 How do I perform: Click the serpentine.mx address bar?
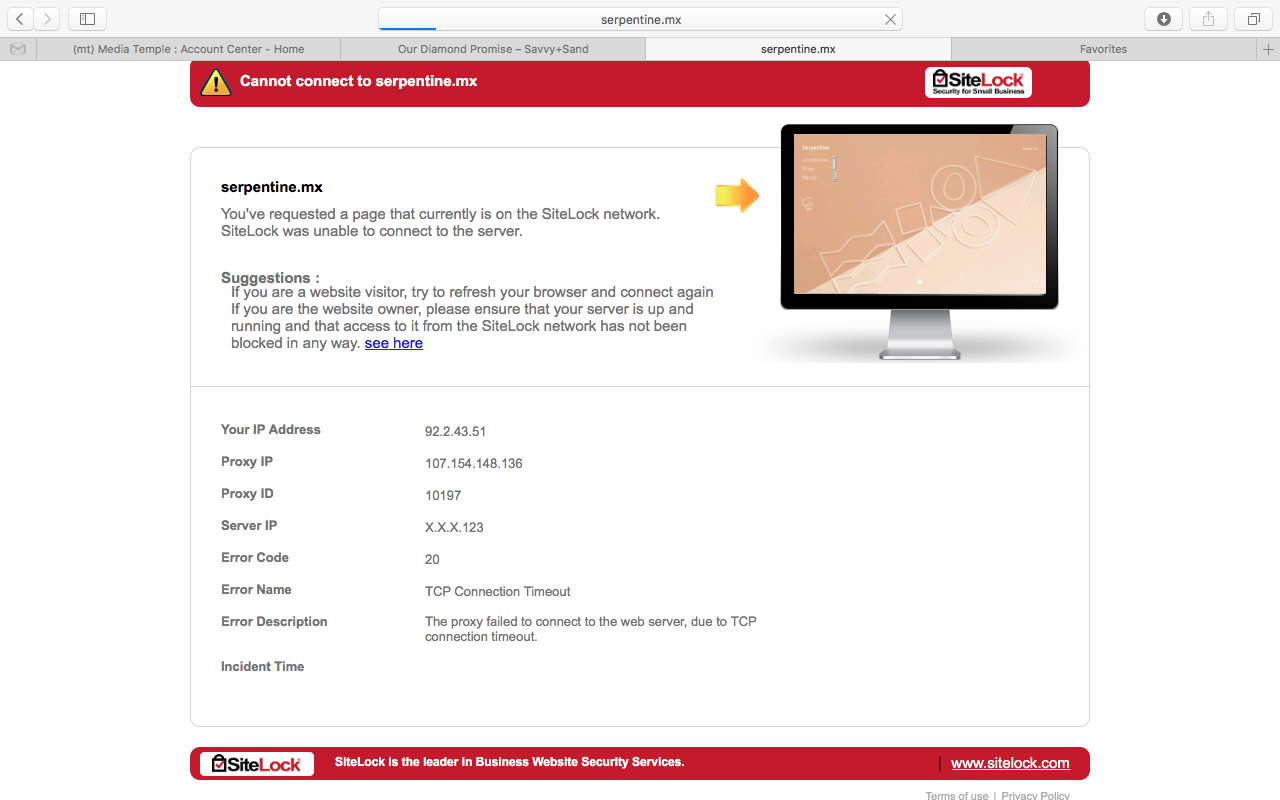(640, 19)
